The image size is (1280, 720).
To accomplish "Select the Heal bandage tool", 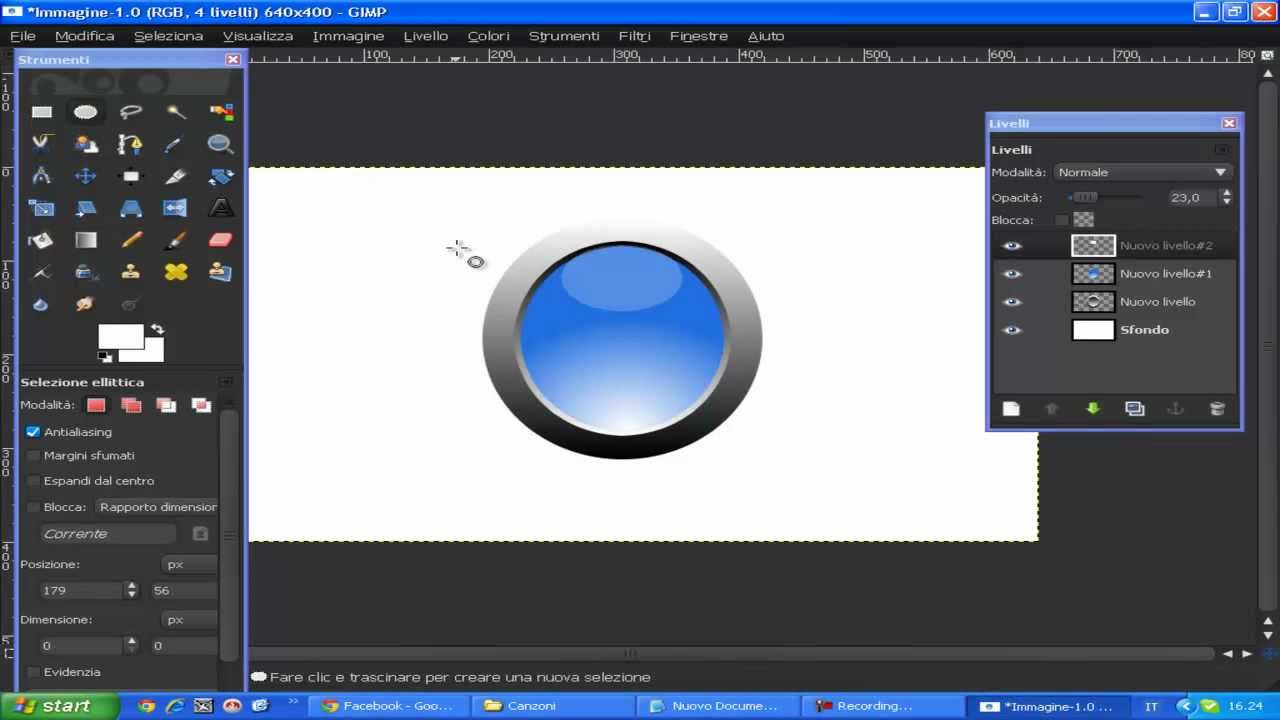I will (x=176, y=272).
